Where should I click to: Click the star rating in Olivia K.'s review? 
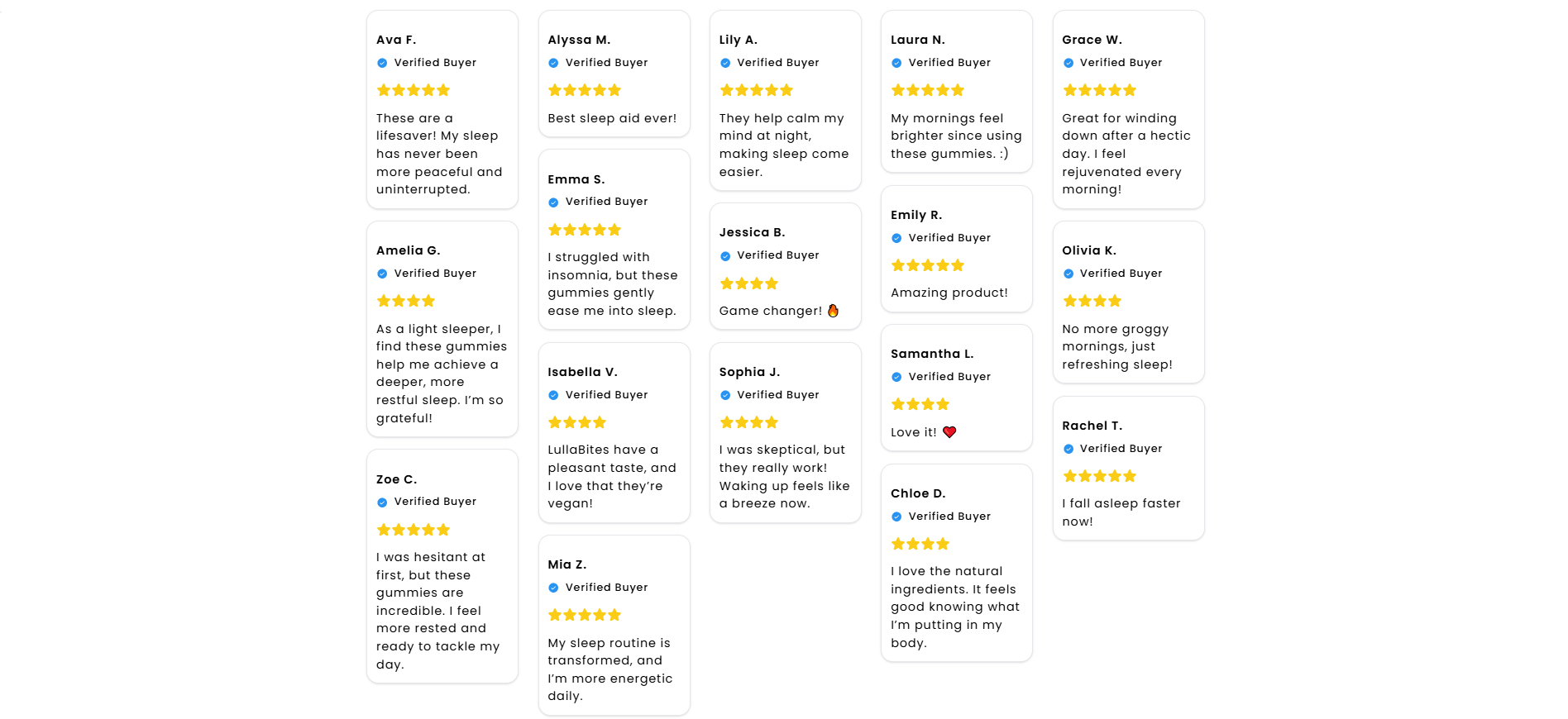click(x=1091, y=301)
